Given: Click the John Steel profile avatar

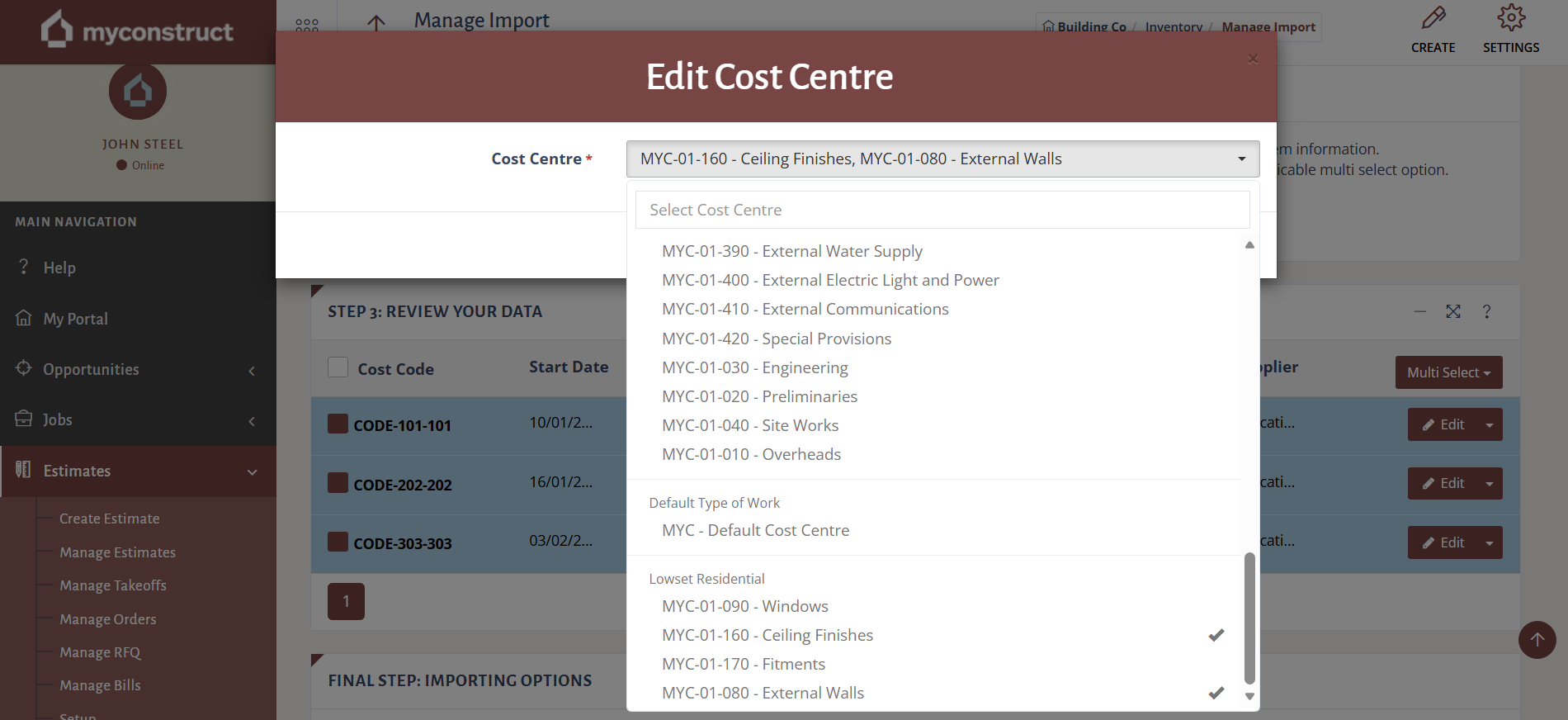Looking at the screenshot, I should (138, 91).
